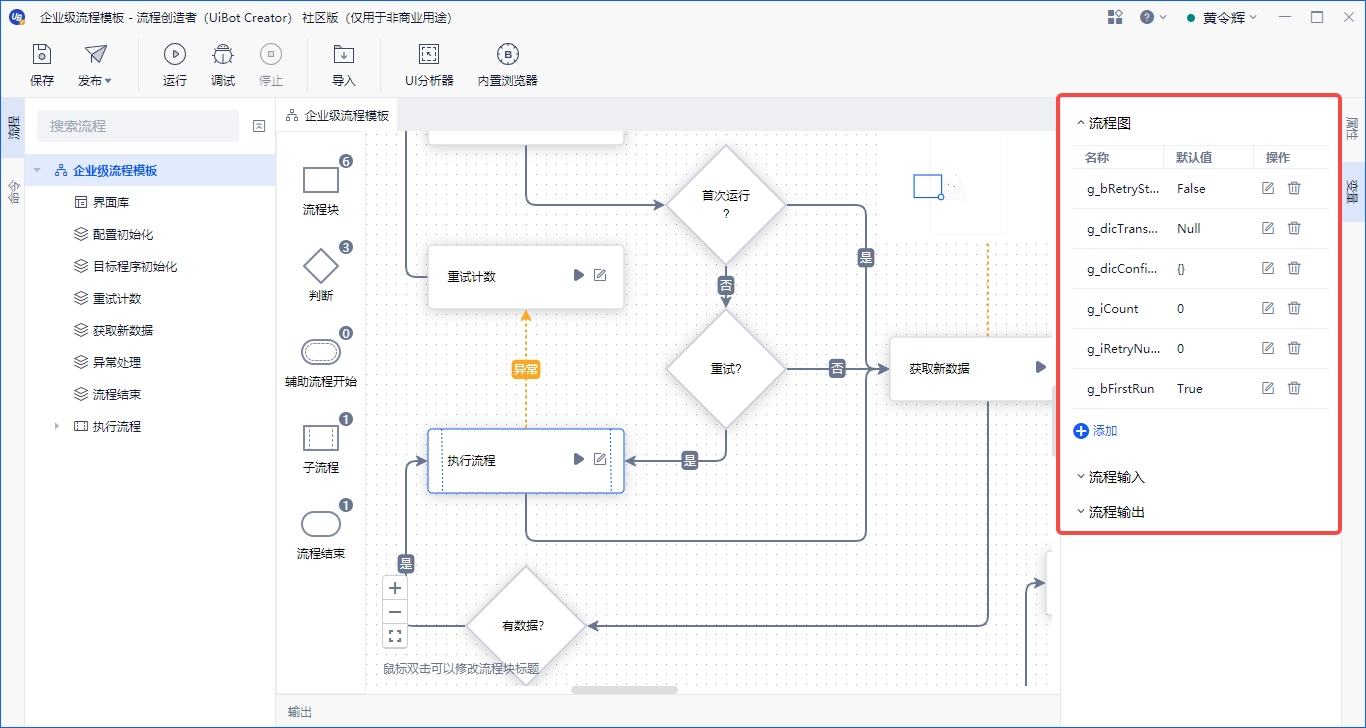Zoom in canvas with plus button
The width and height of the screenshot is (1366, 728).
click(x=395, y=588)
